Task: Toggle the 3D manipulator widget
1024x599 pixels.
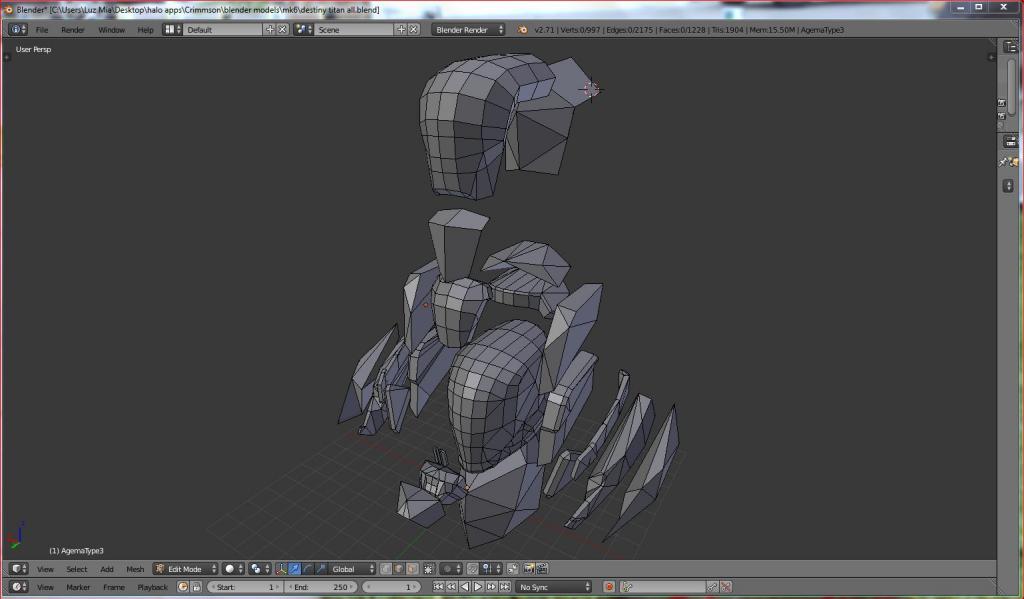Action: click(281, 569)
